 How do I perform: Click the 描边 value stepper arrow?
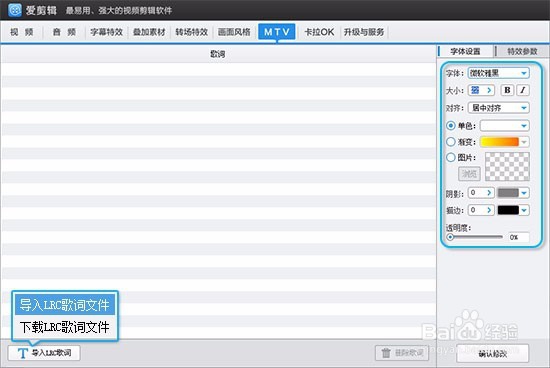click(489, 210)
